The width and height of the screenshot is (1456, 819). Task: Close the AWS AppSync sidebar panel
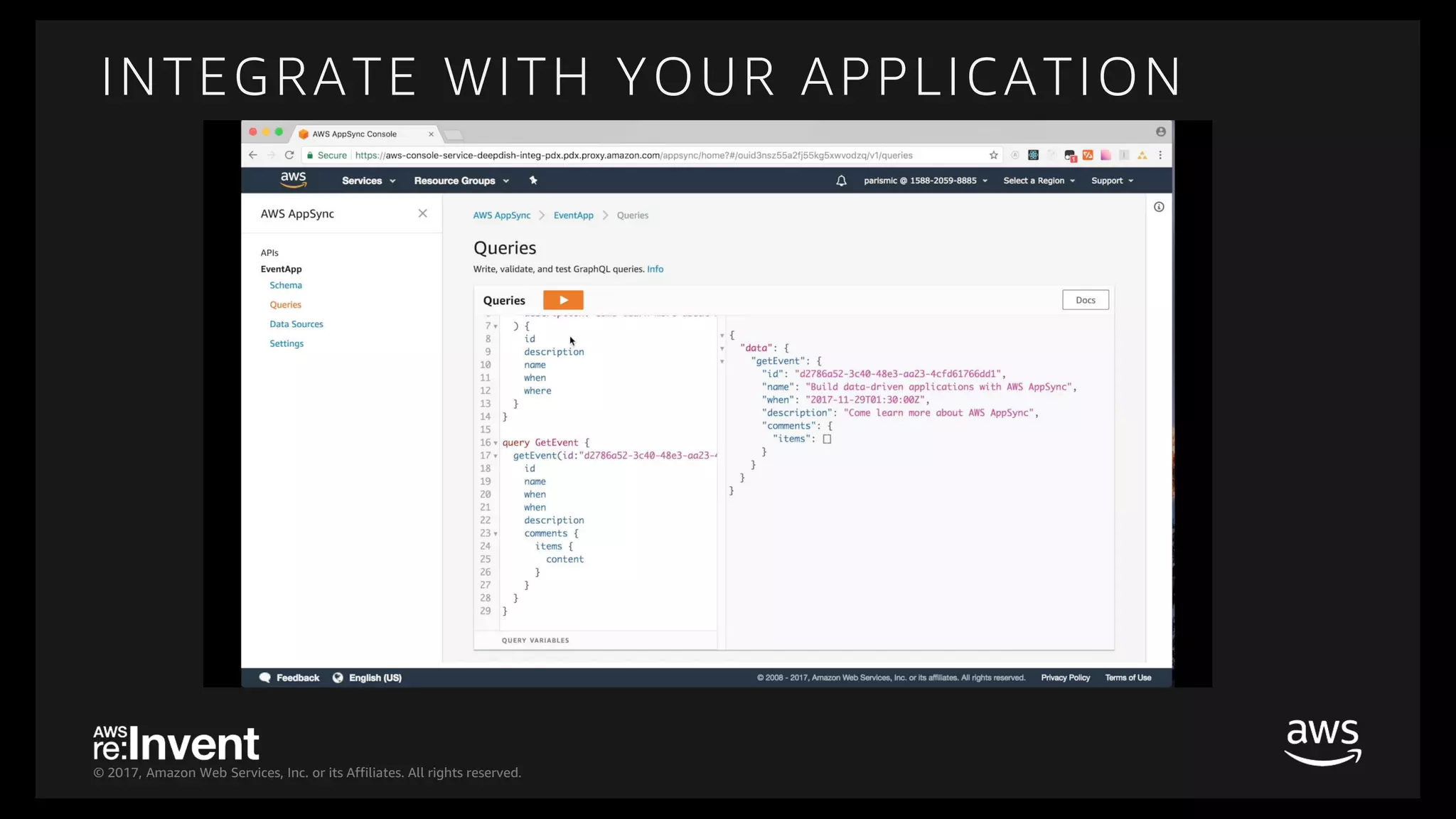point(422,213)
